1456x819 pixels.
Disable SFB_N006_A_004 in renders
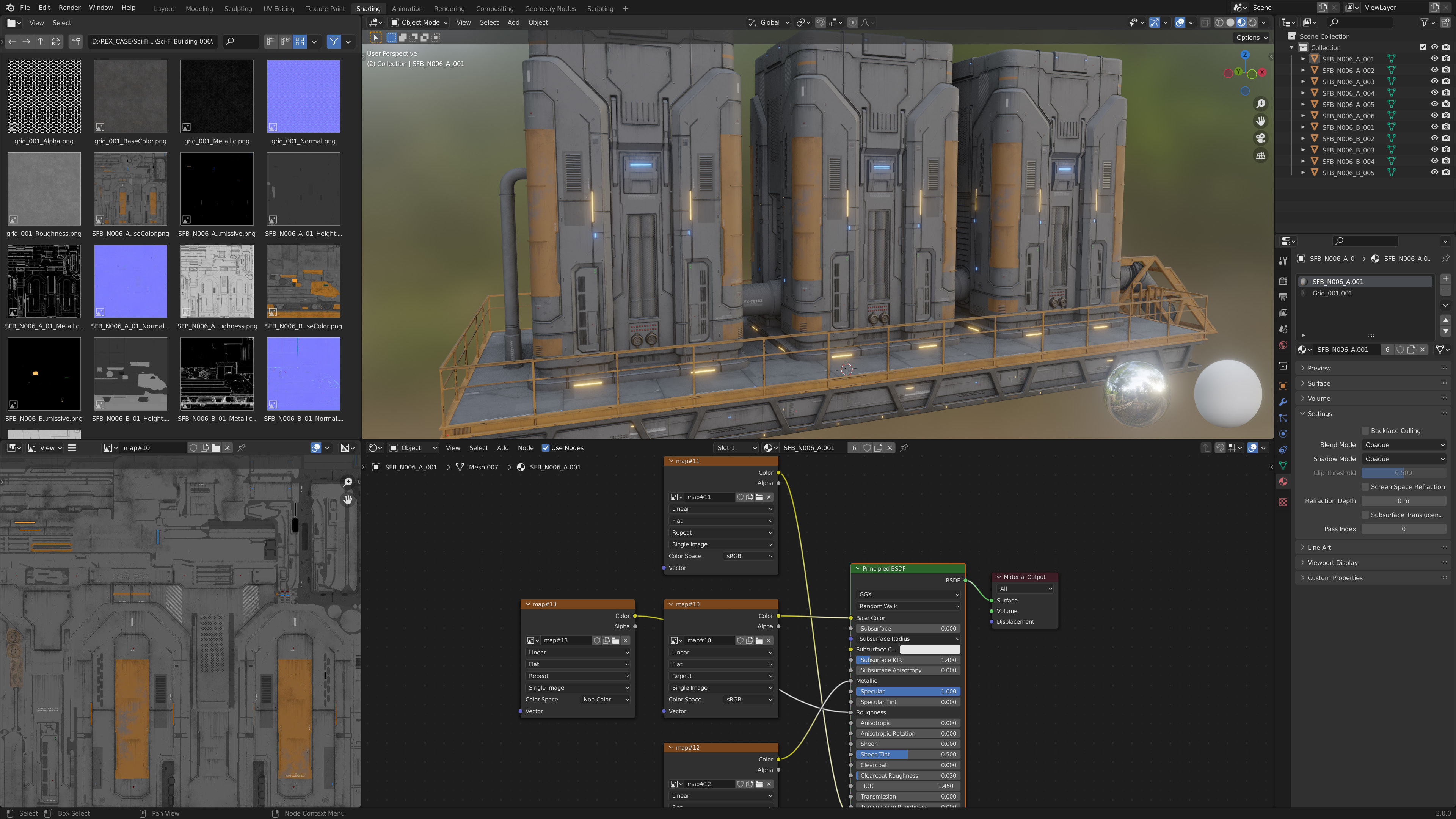1446,93
